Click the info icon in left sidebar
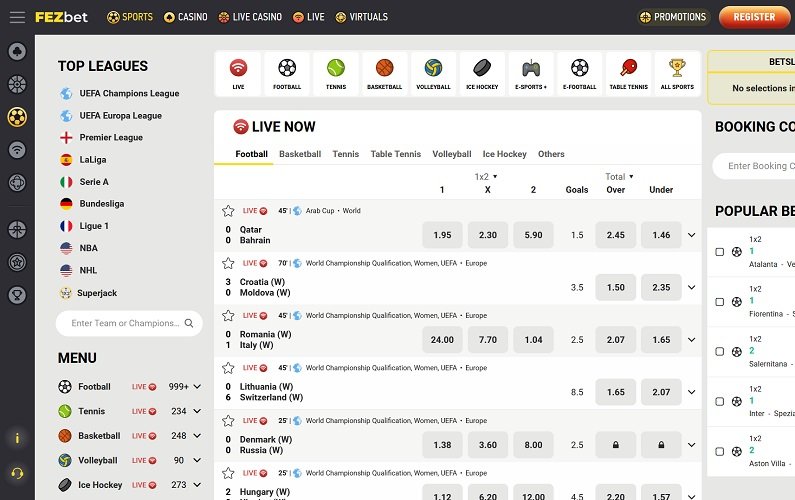 tap(17, 438)
